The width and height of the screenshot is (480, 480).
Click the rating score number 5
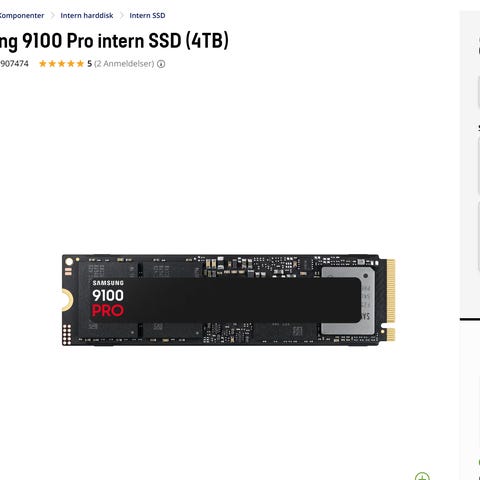tap(90, 64)
